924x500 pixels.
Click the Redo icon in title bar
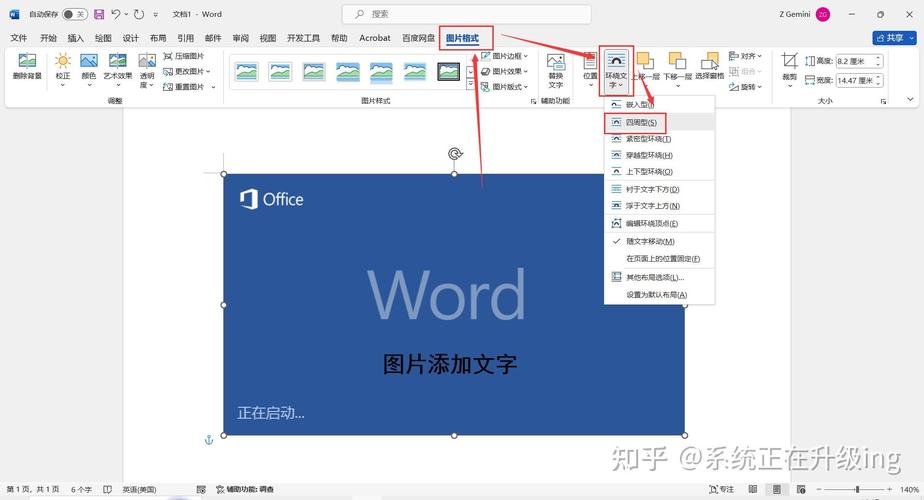click(x=139, y=14)
